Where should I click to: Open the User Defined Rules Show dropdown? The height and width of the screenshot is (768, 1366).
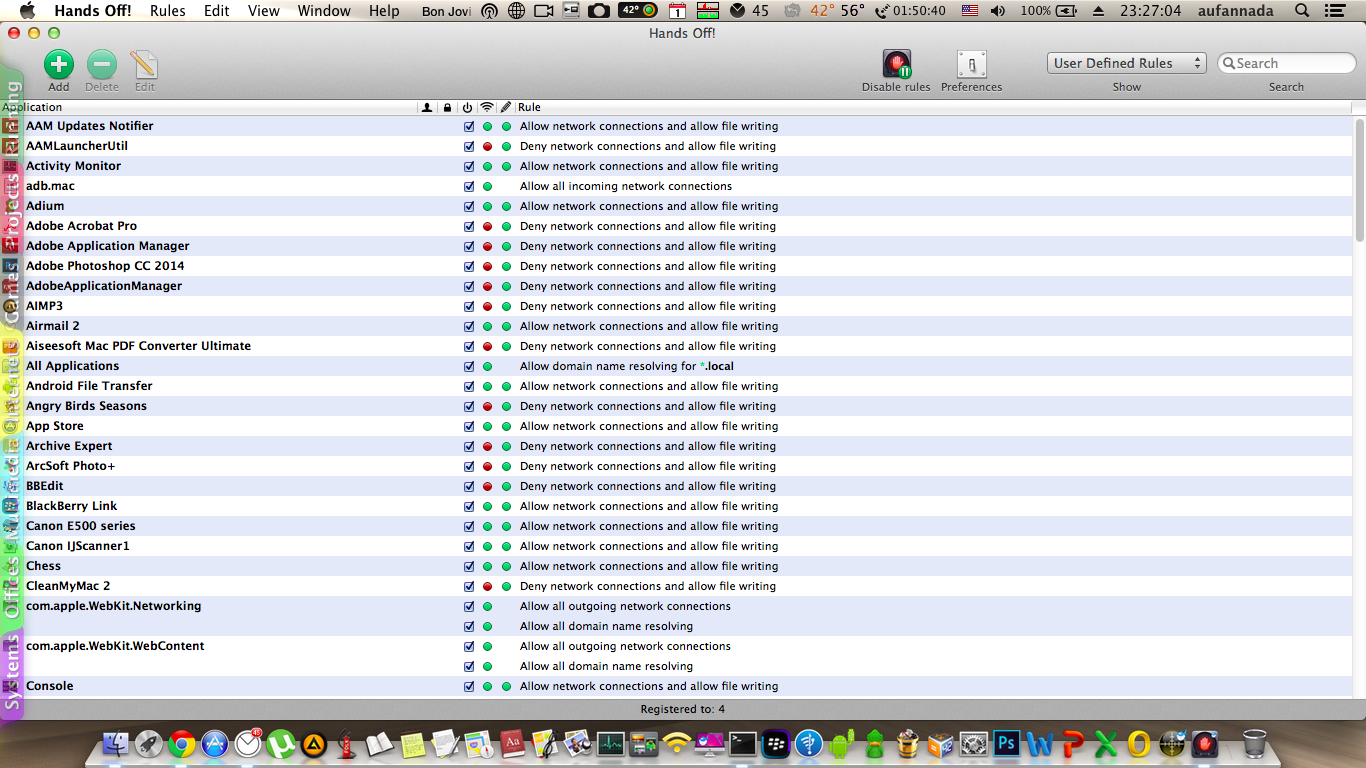pyautogui.click(x=1127, y=63)
